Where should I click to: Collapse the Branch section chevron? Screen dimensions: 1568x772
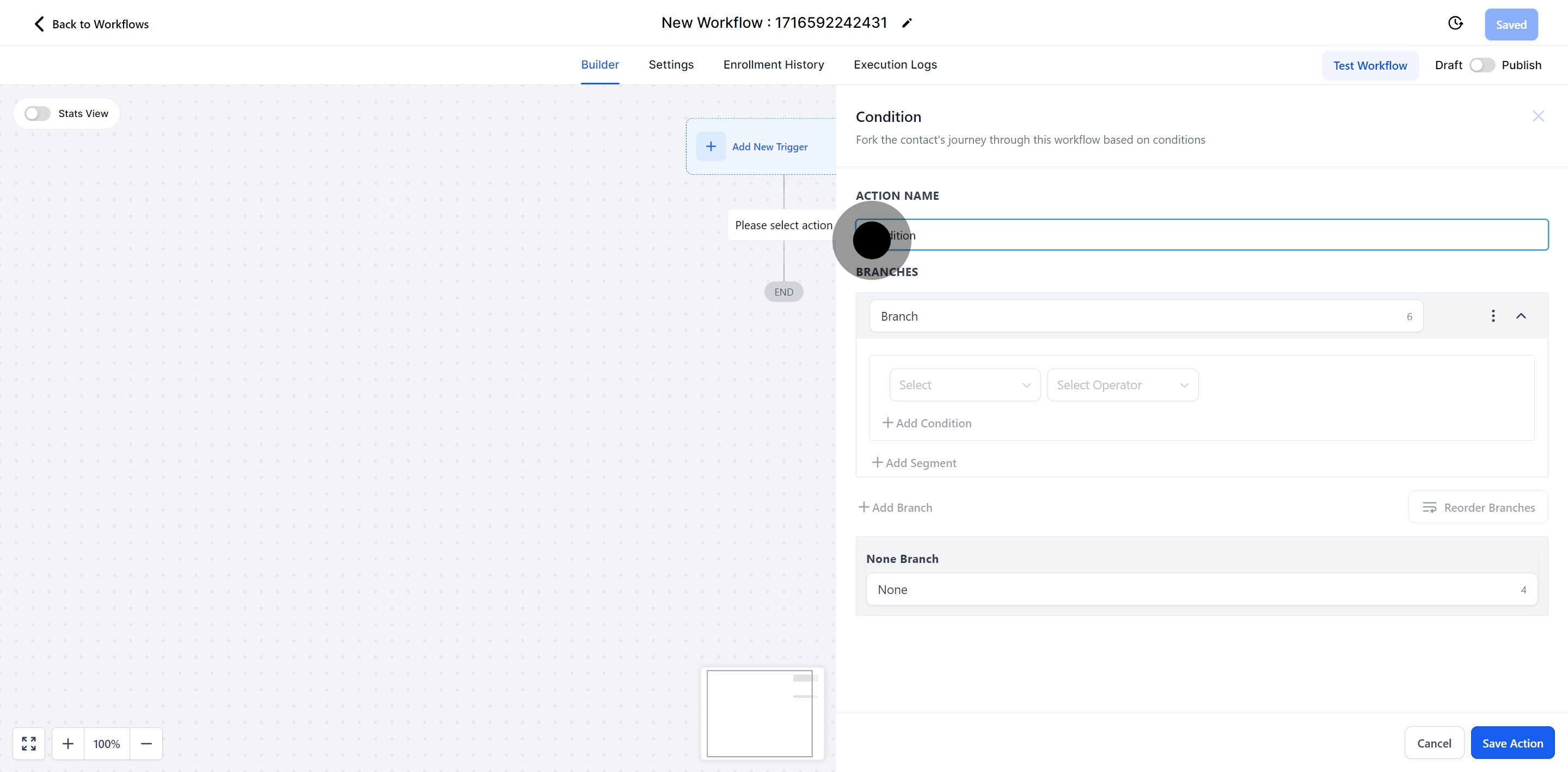tap(1521, 315)
